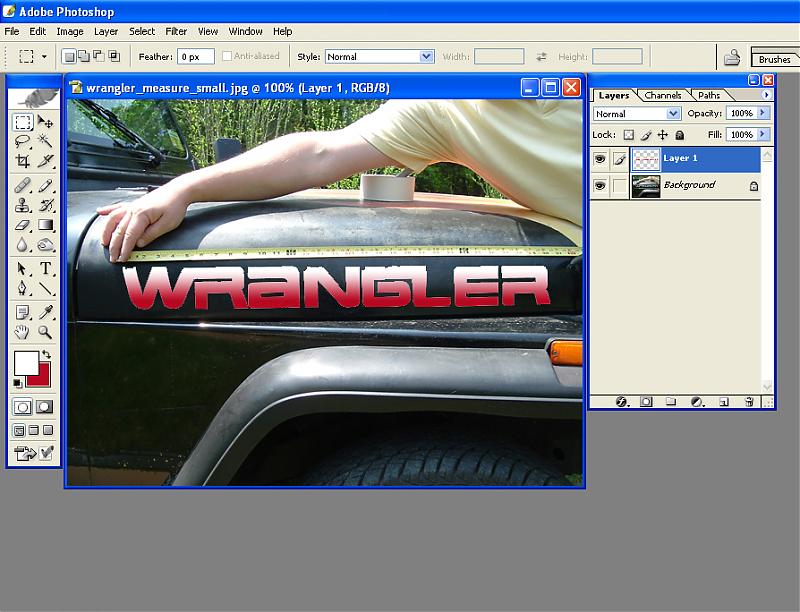Screen dimensions: 800x612
Task: Open the Window menu
Action: [245, 32]
